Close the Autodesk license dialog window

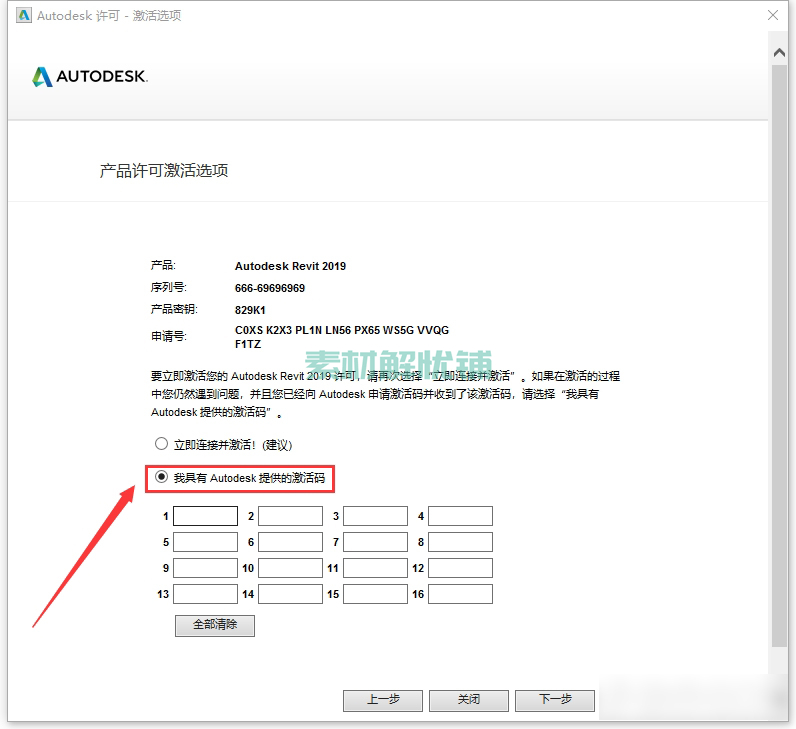click(773, 15)
